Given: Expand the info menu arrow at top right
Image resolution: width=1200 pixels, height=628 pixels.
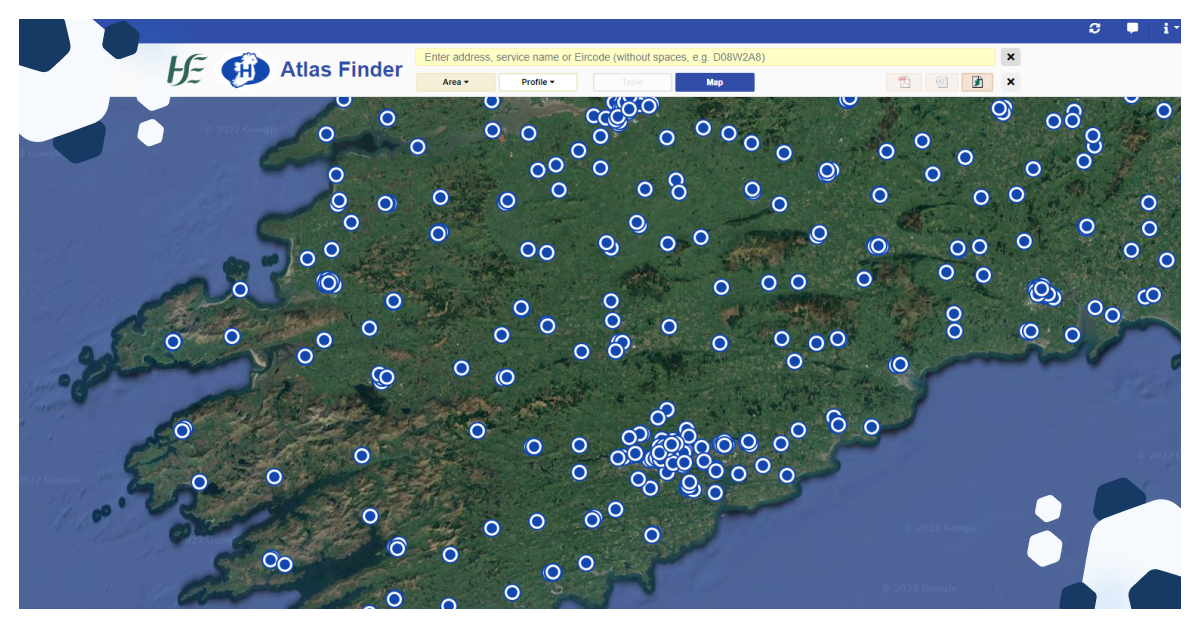Looking at the screenshot, I should (1176, 26).
